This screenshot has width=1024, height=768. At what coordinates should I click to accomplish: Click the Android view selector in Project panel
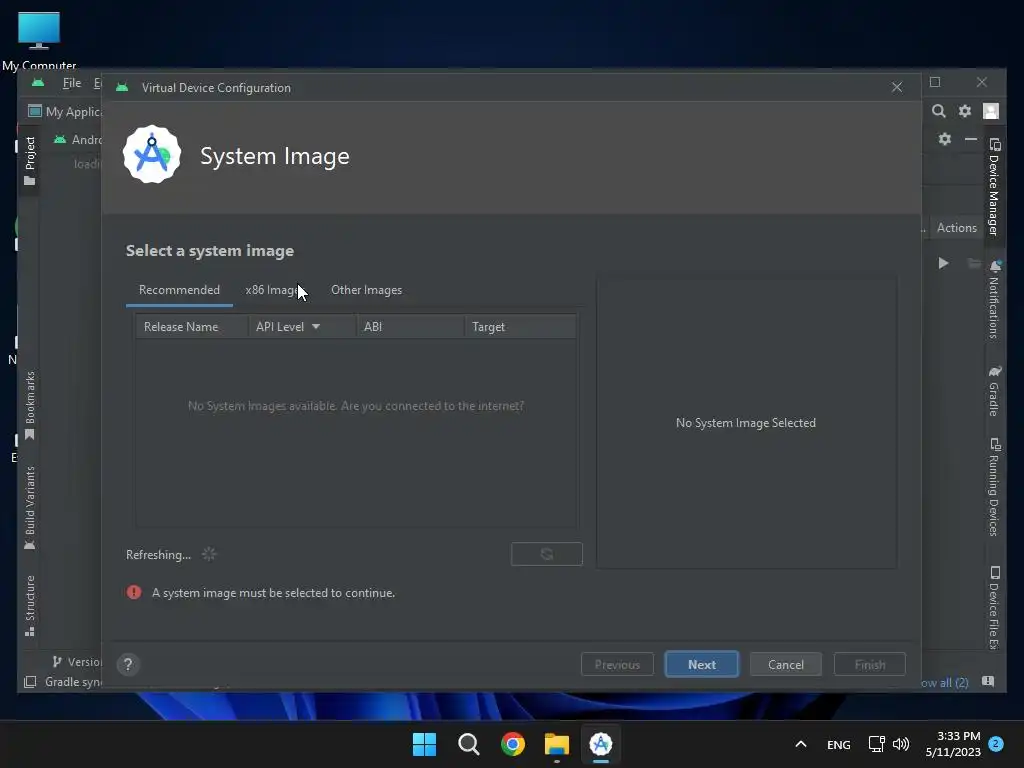tap(78, 139)
